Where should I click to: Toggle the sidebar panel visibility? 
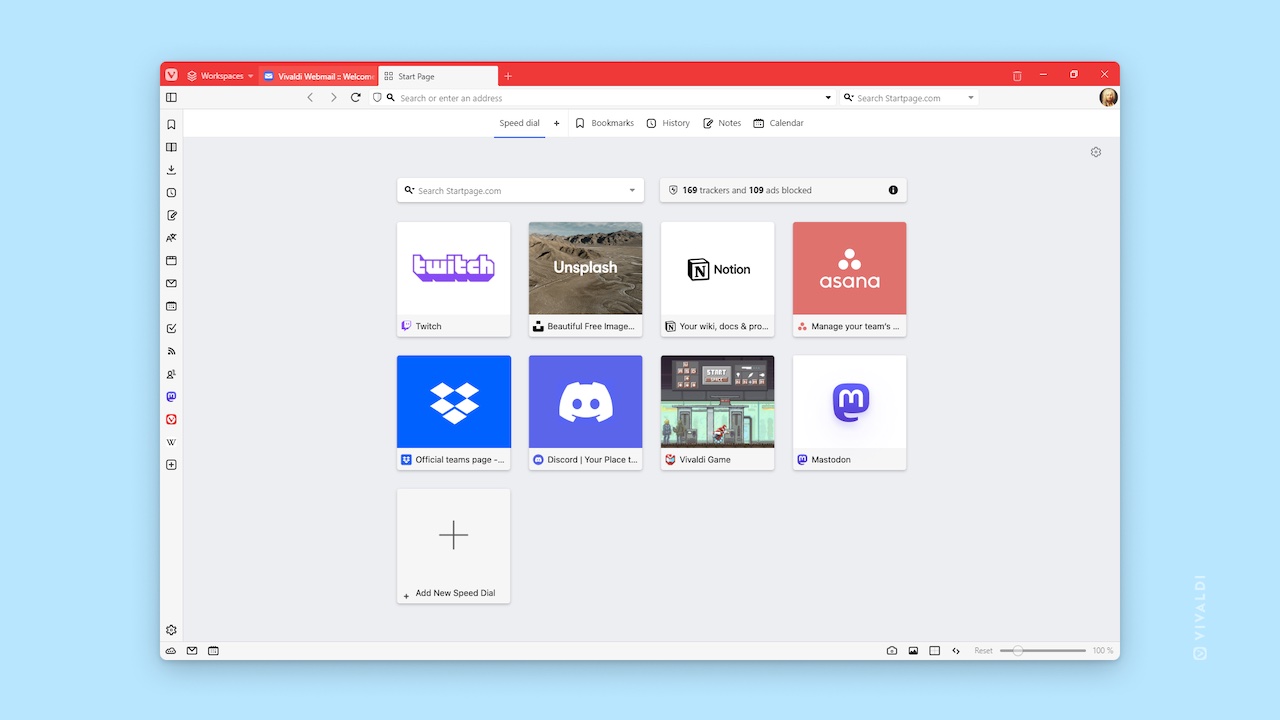(x=170, y=97)
